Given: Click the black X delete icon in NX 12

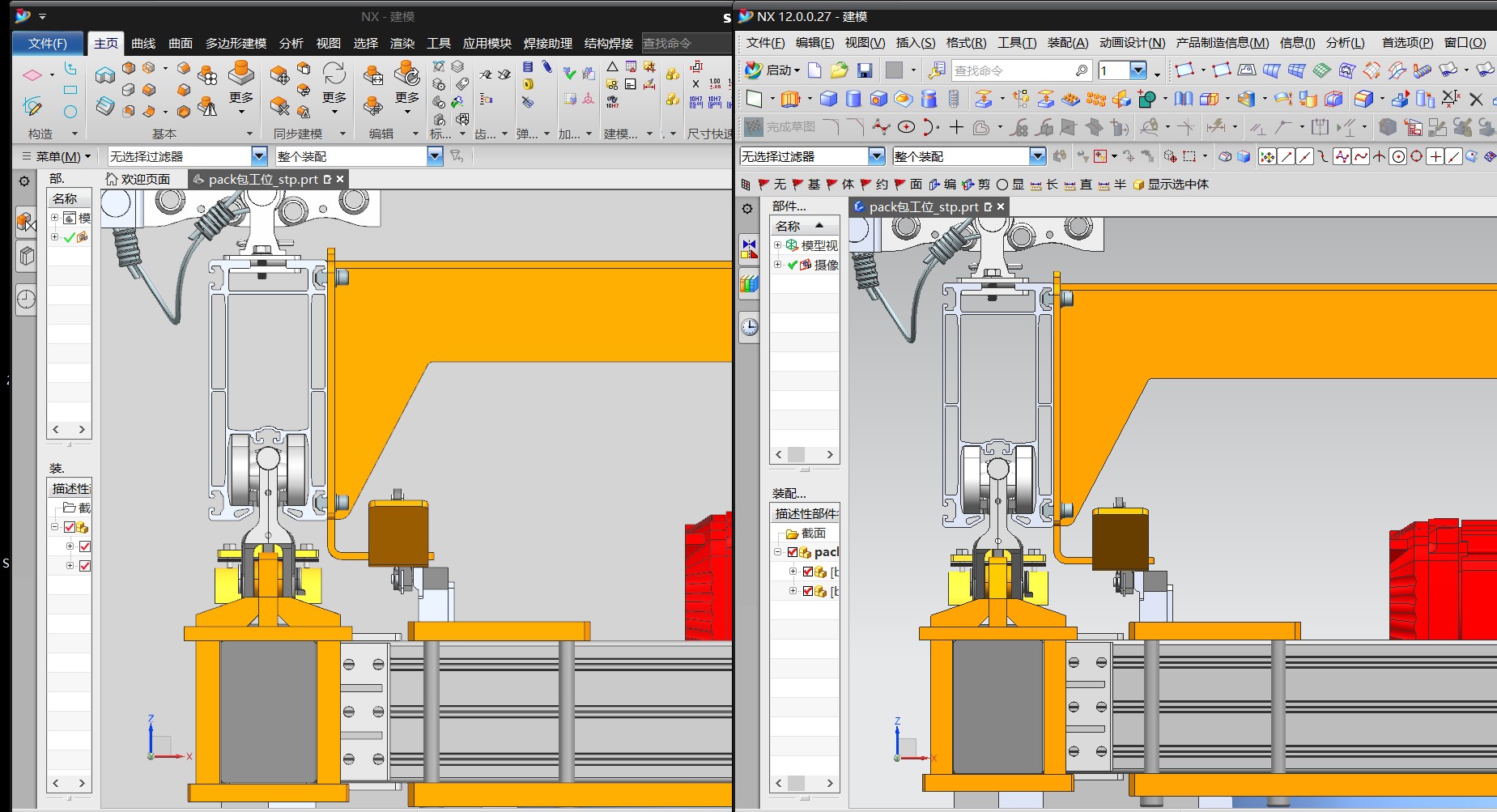Looking at the screenshot, I should pyautogui.click(x=1476, y=100).
